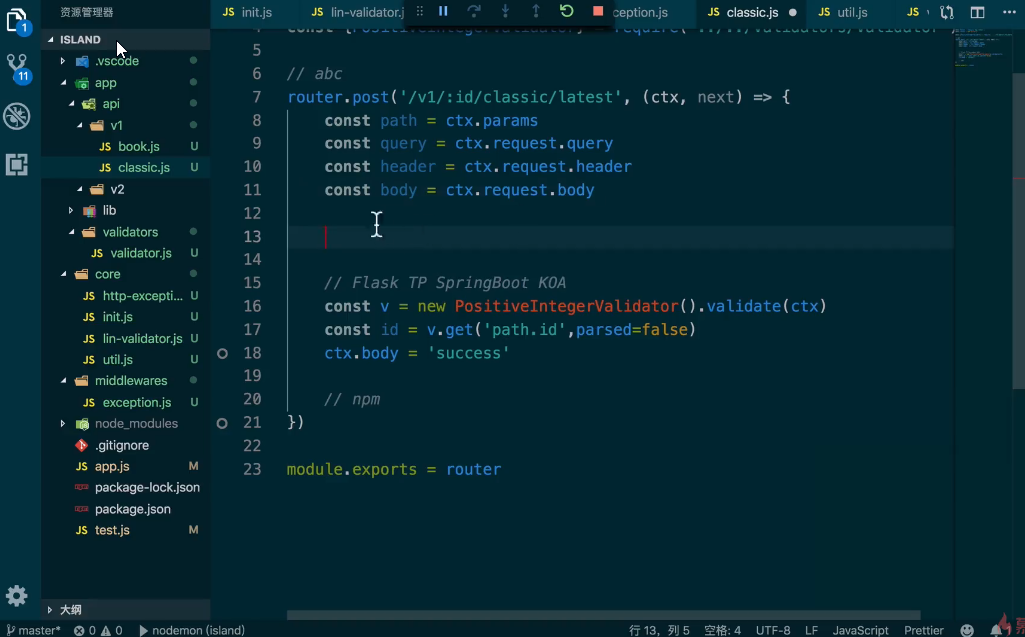
Task: Restart the debugger
Action: 566,12
